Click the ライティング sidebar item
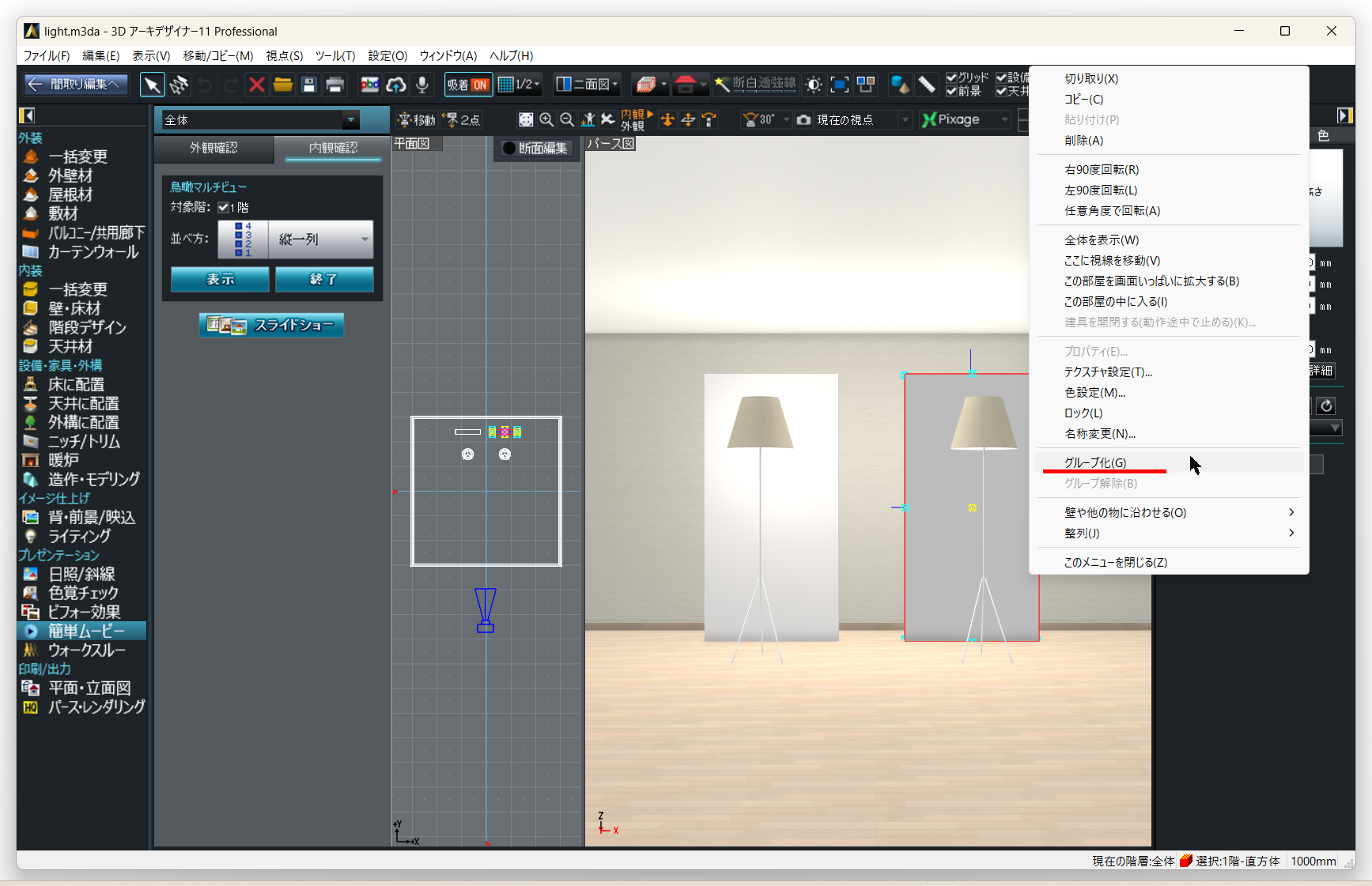This screenshot has width=1372, height=886. (x=79, y=536)
